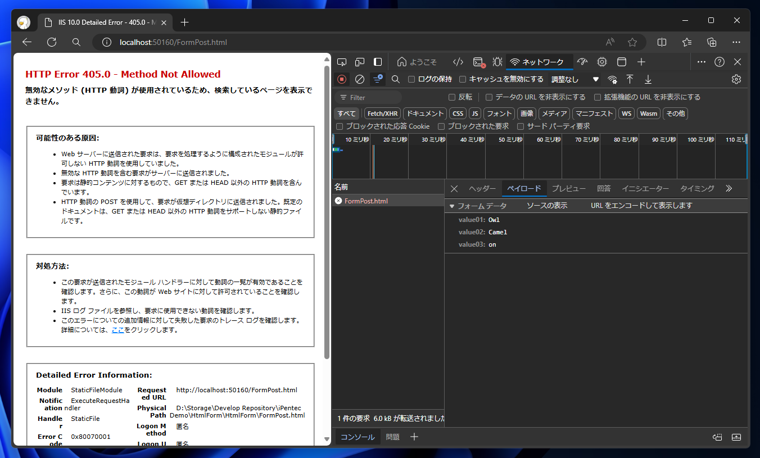The height and width of the screenshot is (458, 760).
Task: Select the inspect element tool in DevTools
Action: point(342,62)
